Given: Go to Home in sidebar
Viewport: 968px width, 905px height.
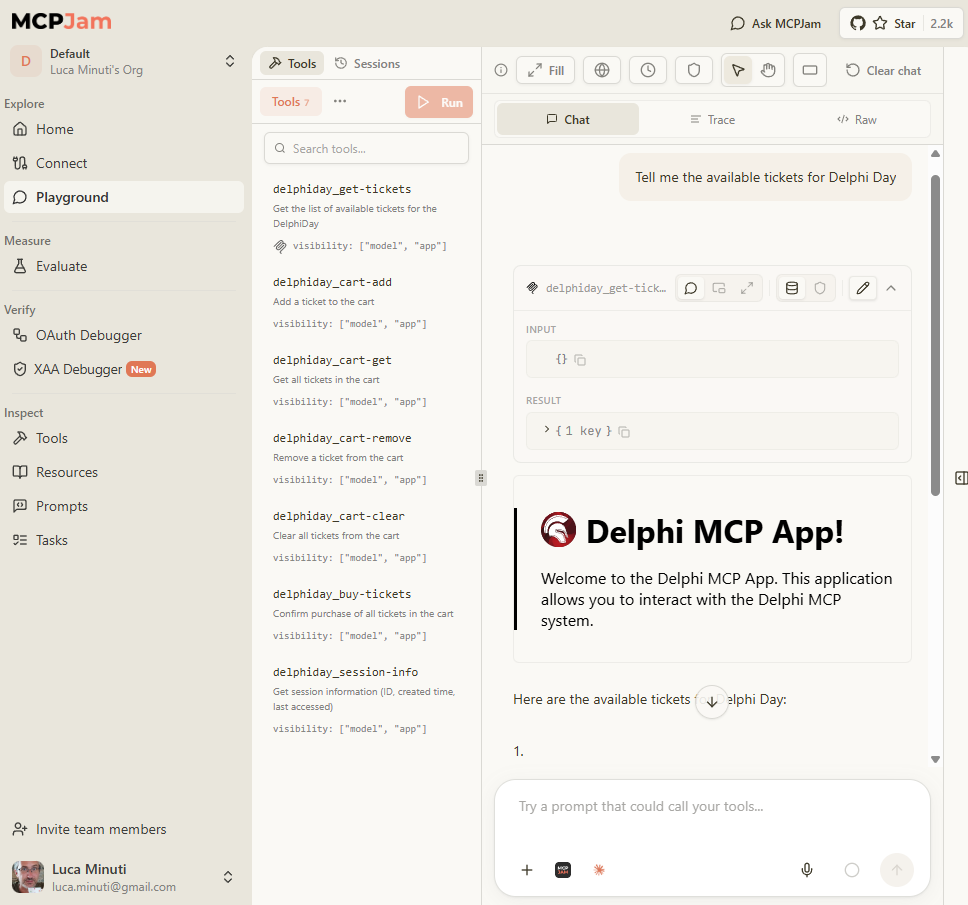Looking at the screenshot, I should coord(124,129).
